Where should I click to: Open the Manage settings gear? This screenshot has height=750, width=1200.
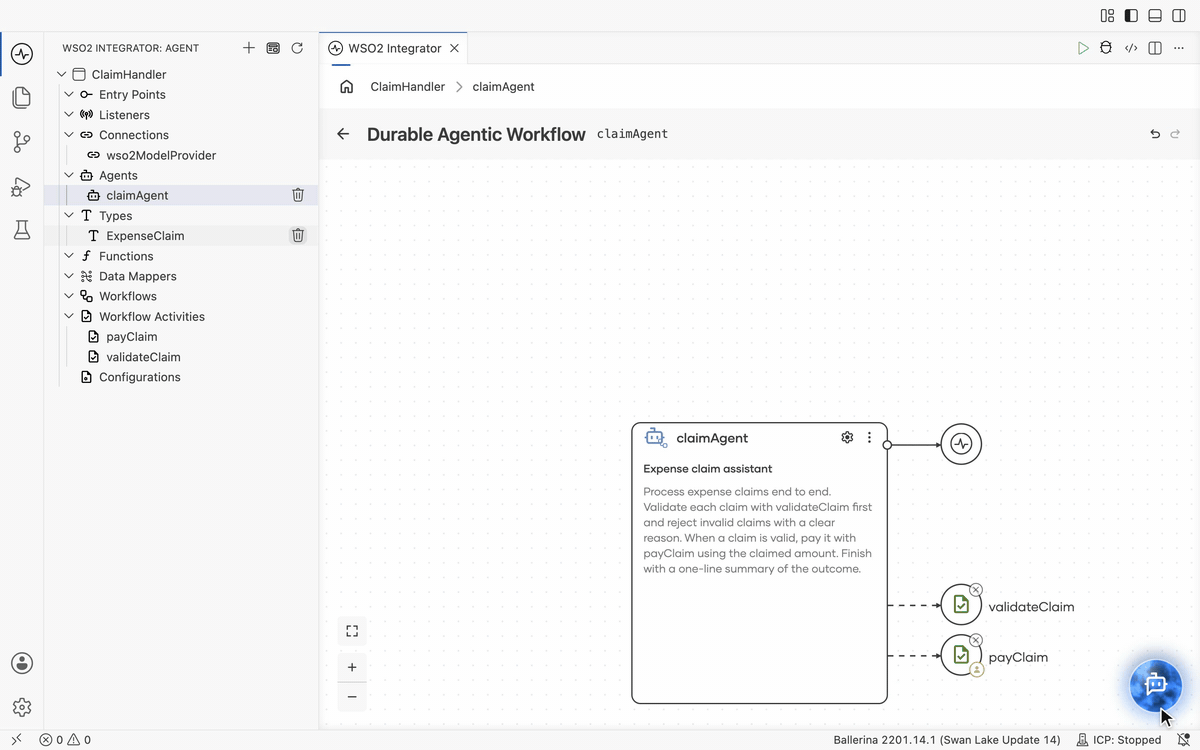[x=22, y=707]
